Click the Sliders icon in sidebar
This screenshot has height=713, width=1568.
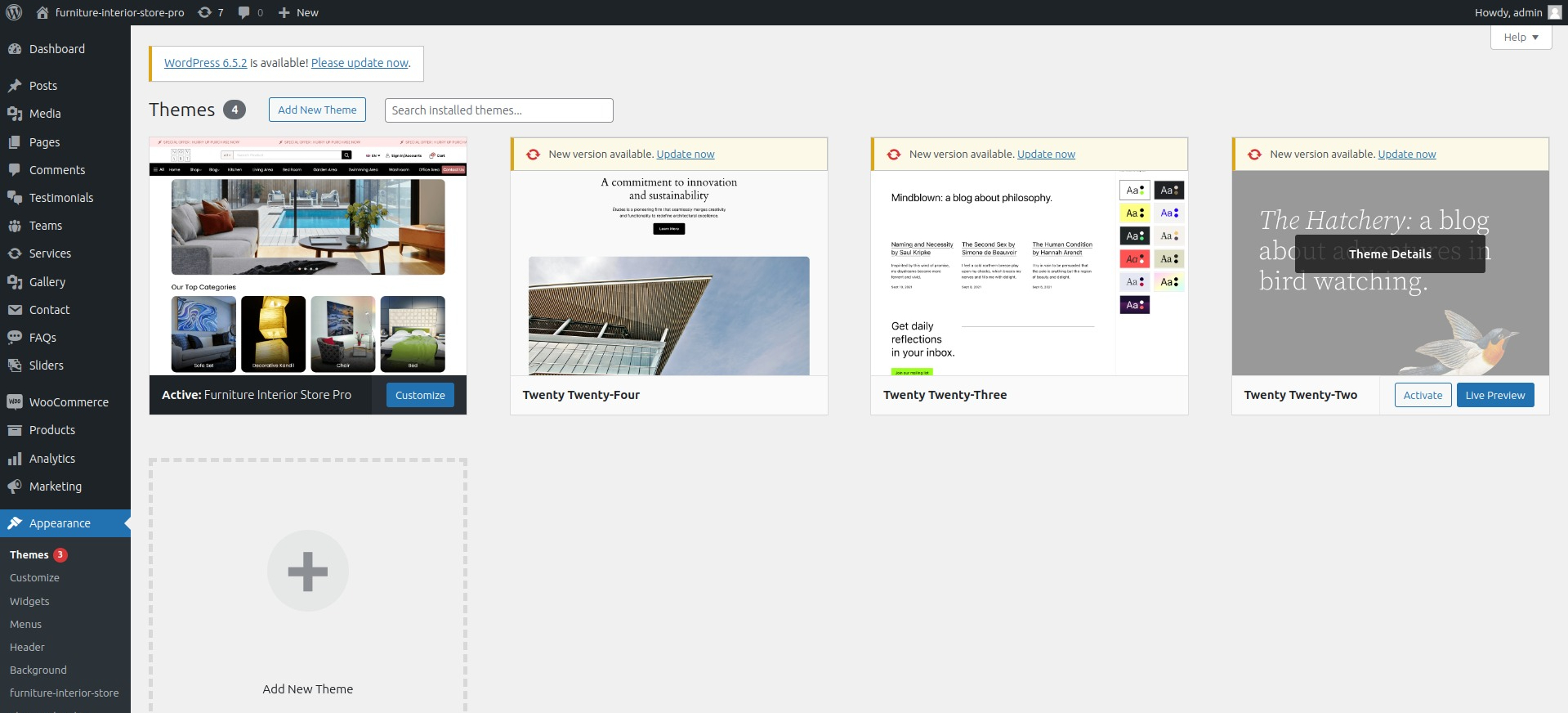(15, 365)
